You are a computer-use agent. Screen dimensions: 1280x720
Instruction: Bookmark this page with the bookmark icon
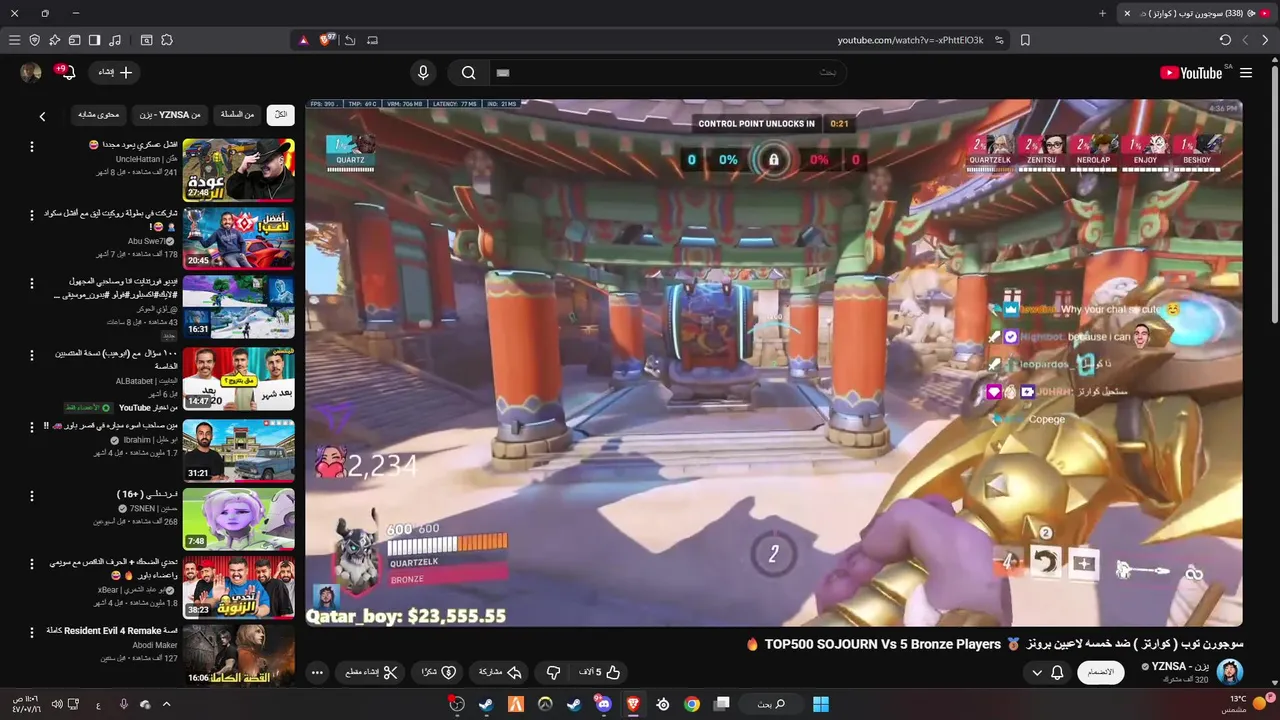[x=1025, y=40]
